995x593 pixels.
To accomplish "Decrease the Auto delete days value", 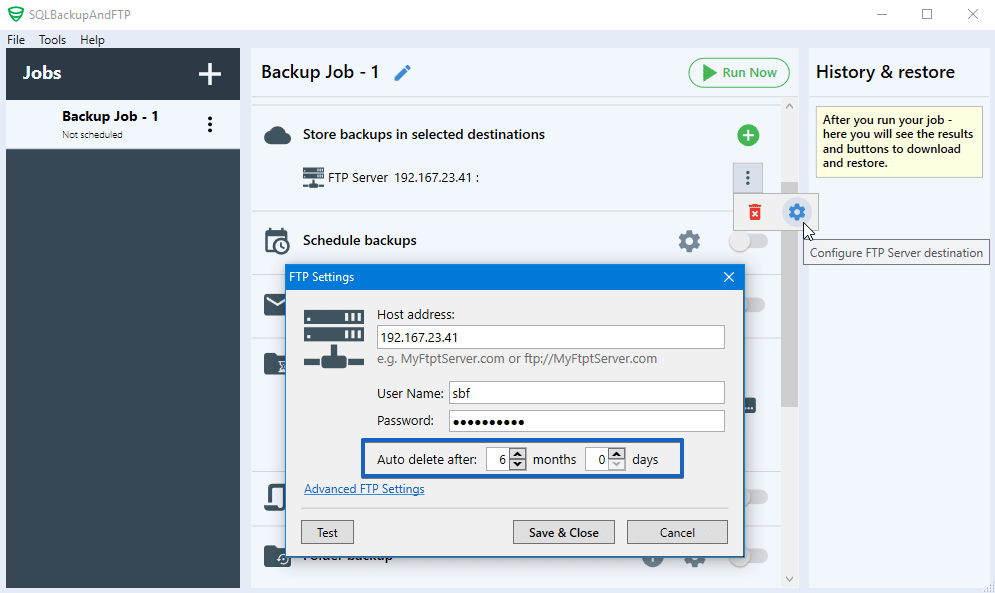I will point(617,464).
